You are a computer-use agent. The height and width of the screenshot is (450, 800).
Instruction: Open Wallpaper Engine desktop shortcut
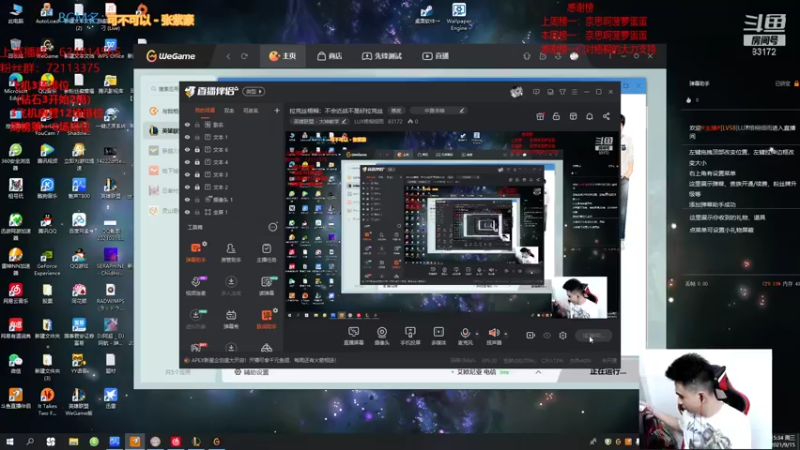[x=458, y=16]
